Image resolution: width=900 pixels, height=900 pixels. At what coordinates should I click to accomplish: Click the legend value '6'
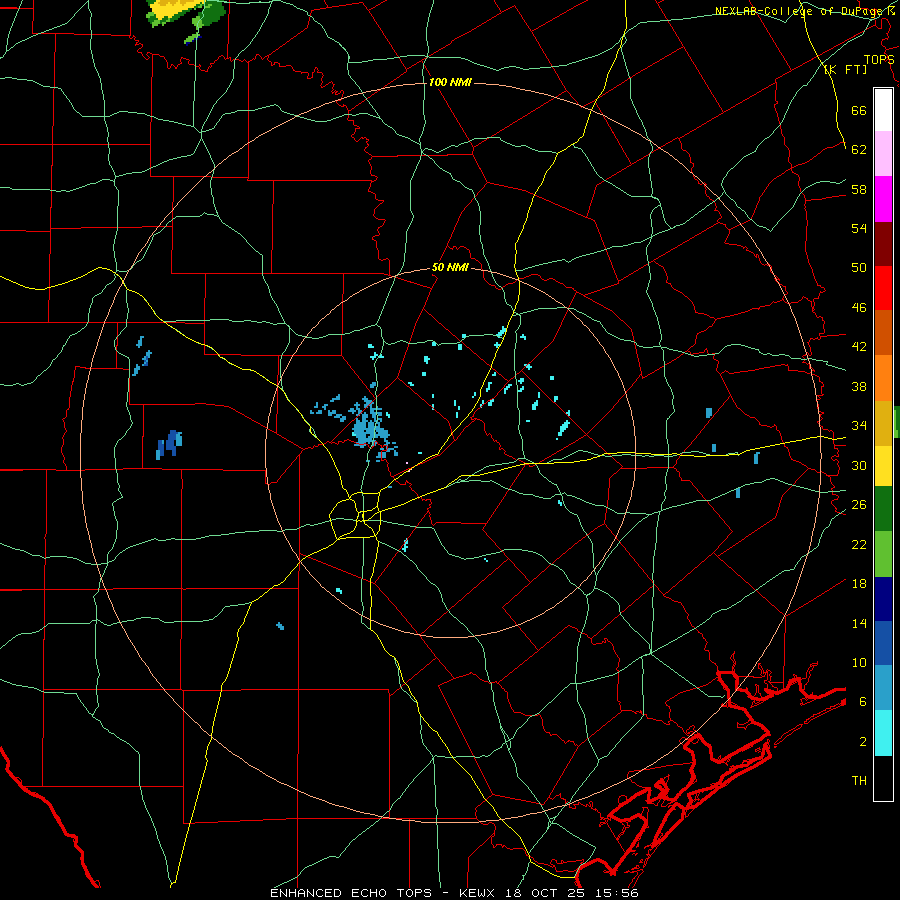(862, 702)
